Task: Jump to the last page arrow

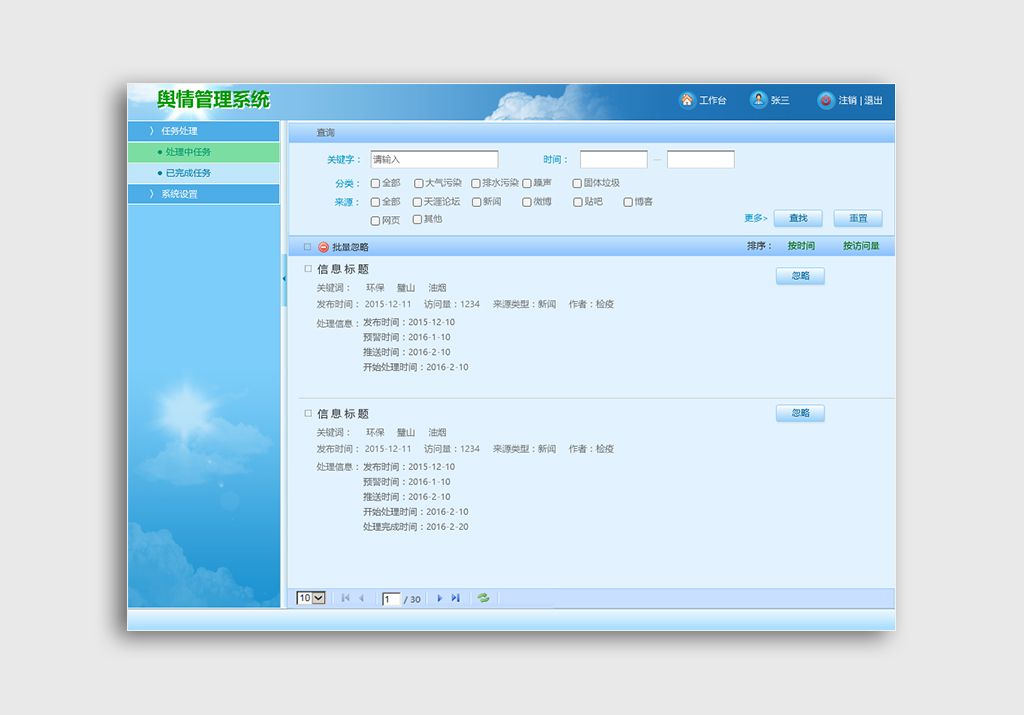Action: 455,598
